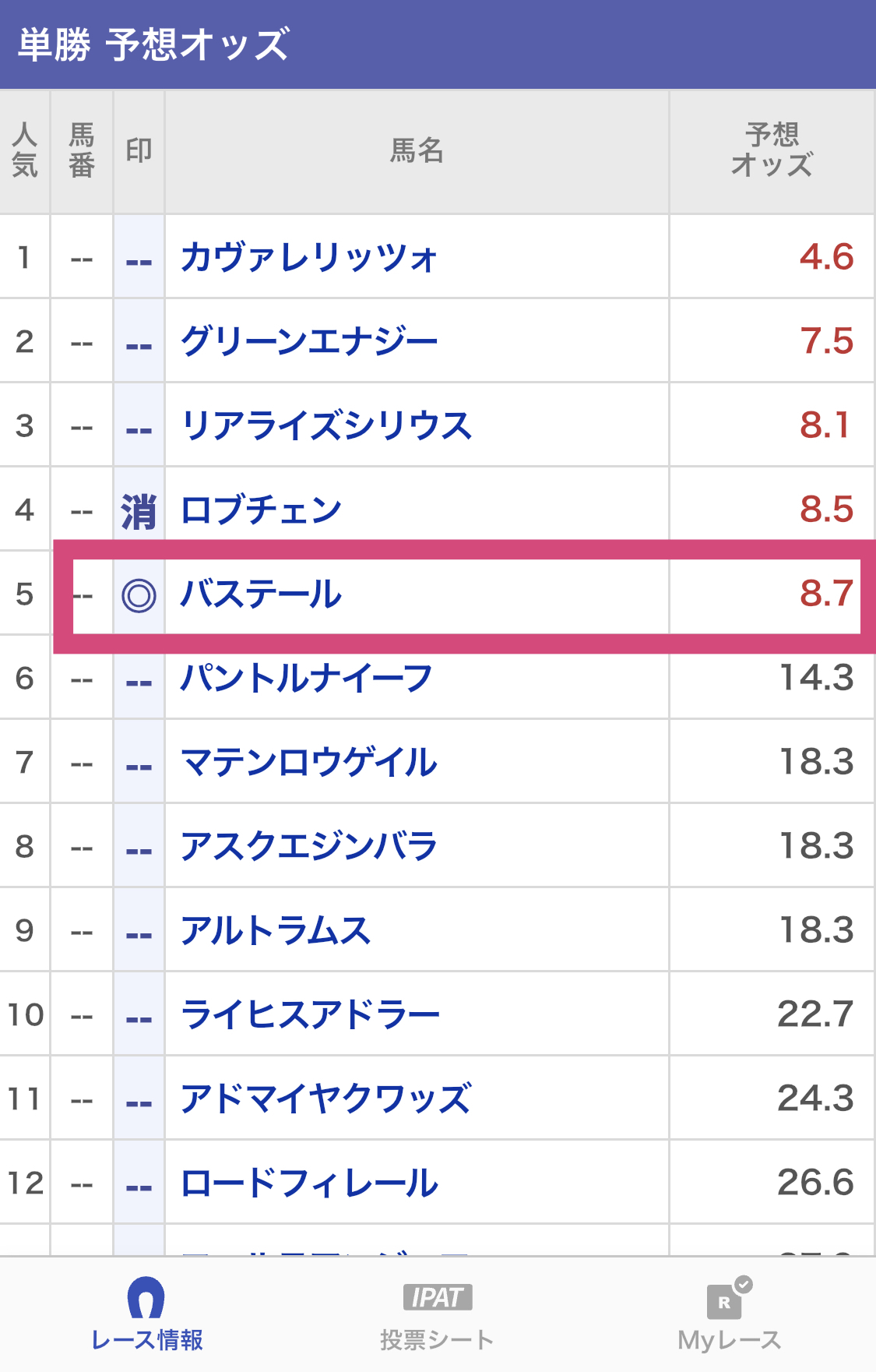Select the 予想オッズ column header

click(x=772, y=151)
